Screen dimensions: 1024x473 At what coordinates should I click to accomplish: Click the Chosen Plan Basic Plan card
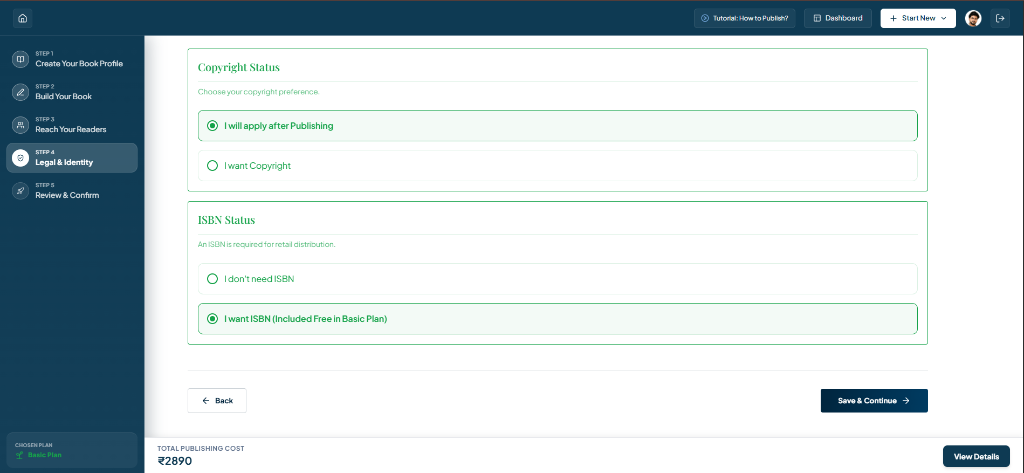72,449
